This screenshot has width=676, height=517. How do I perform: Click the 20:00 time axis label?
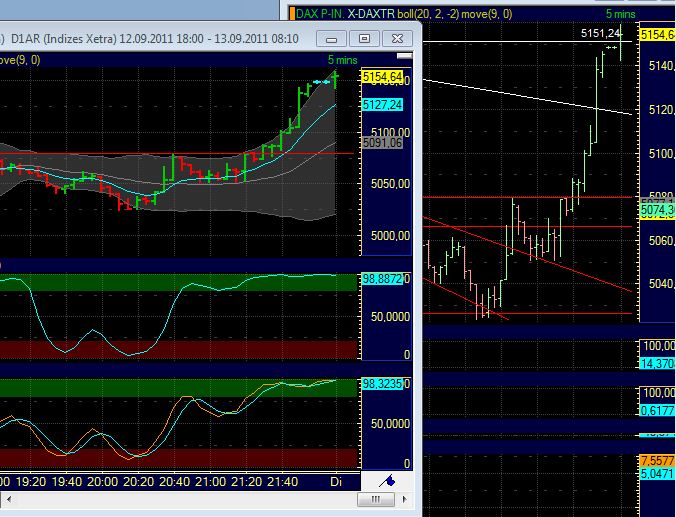point(102,482)
